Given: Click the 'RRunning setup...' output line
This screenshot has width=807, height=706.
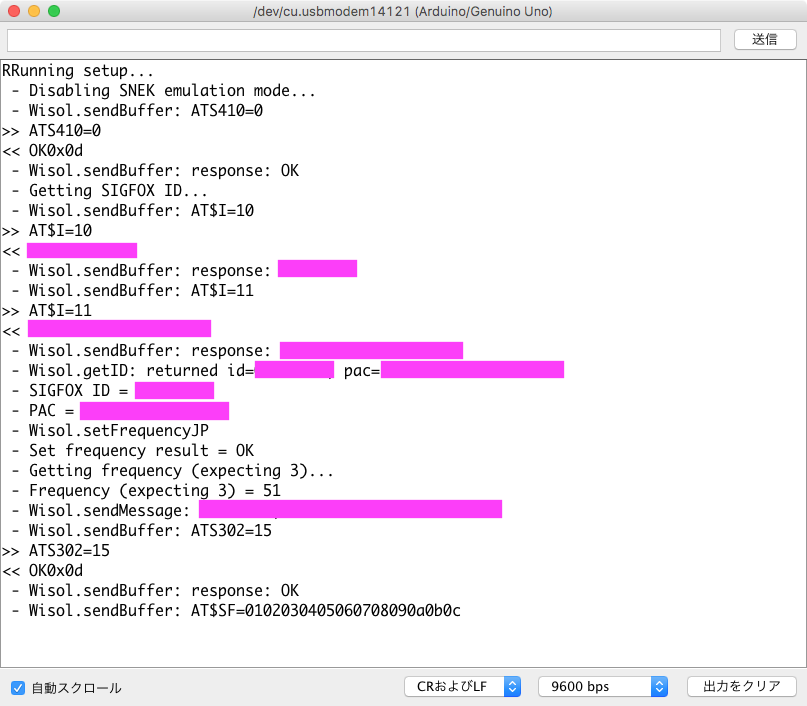Looking at the screenshot, I should [x=78, y=70].
